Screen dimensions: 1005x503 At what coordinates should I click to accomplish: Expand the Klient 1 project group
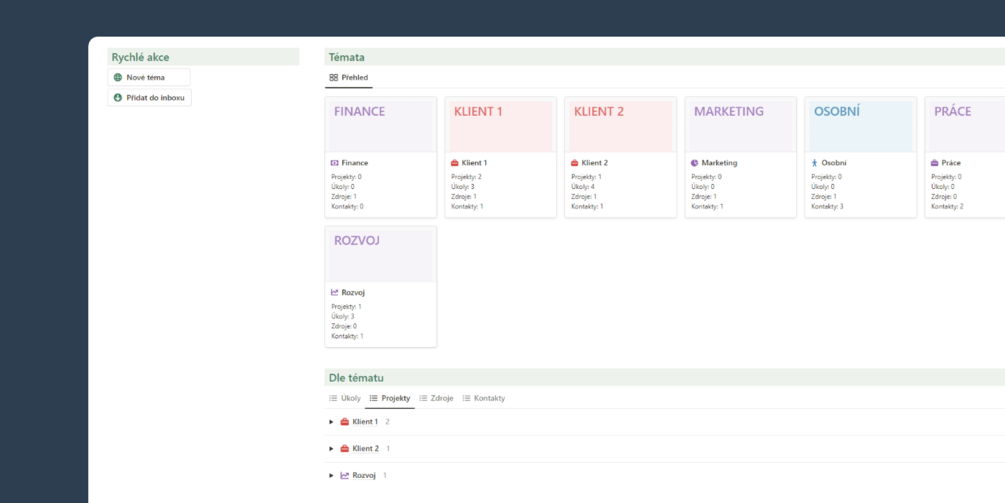coord(331,422)
